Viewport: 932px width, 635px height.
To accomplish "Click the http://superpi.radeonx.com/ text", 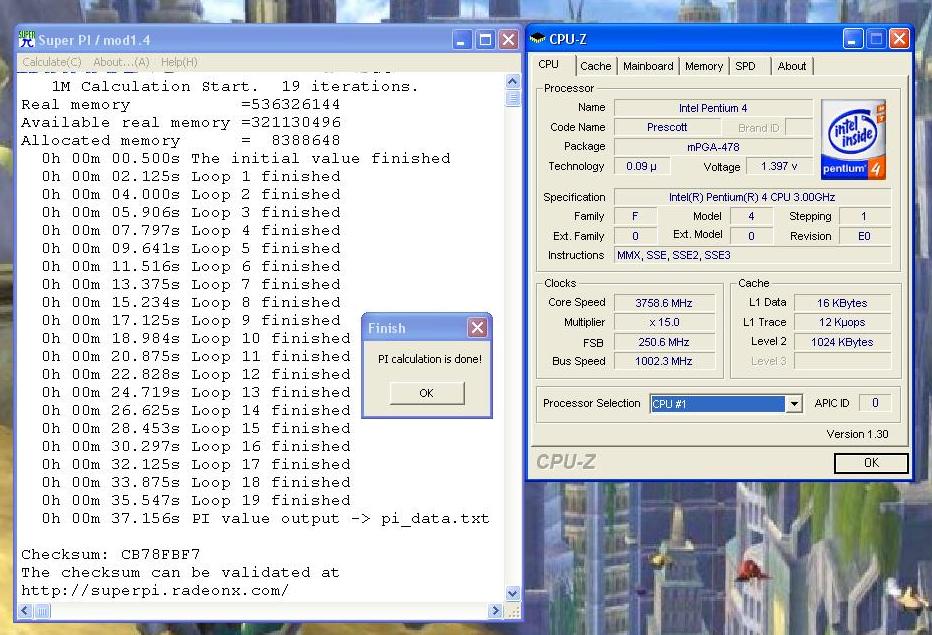I will (x=155, y=590).
